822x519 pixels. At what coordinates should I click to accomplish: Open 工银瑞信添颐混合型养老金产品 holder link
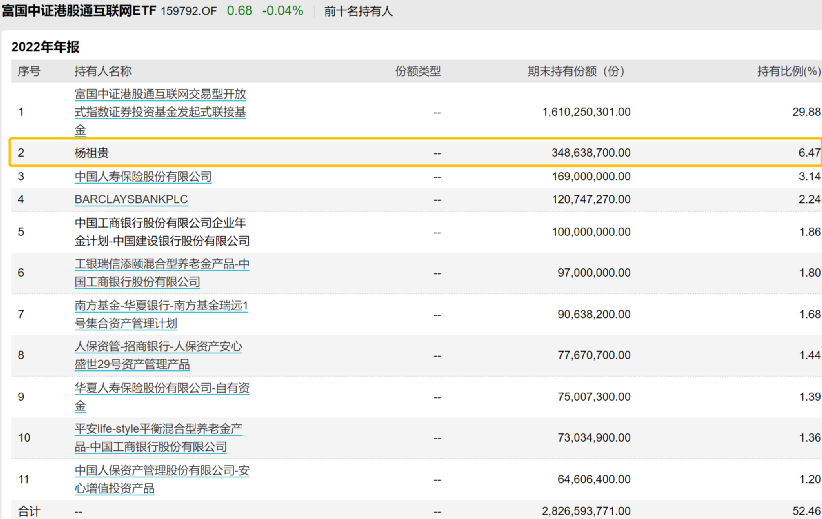pos(162,273)
